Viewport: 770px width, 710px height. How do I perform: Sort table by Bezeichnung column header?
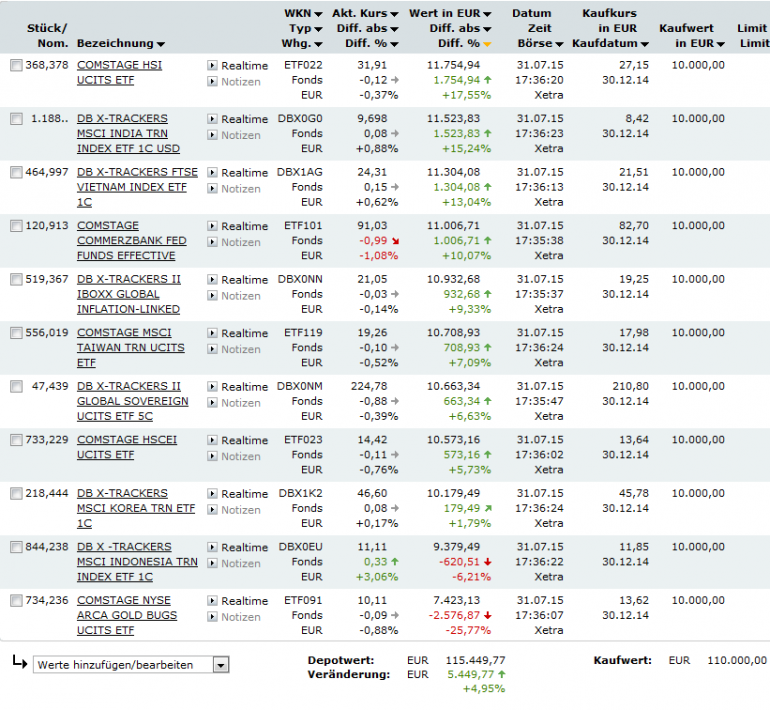point(120,44)
